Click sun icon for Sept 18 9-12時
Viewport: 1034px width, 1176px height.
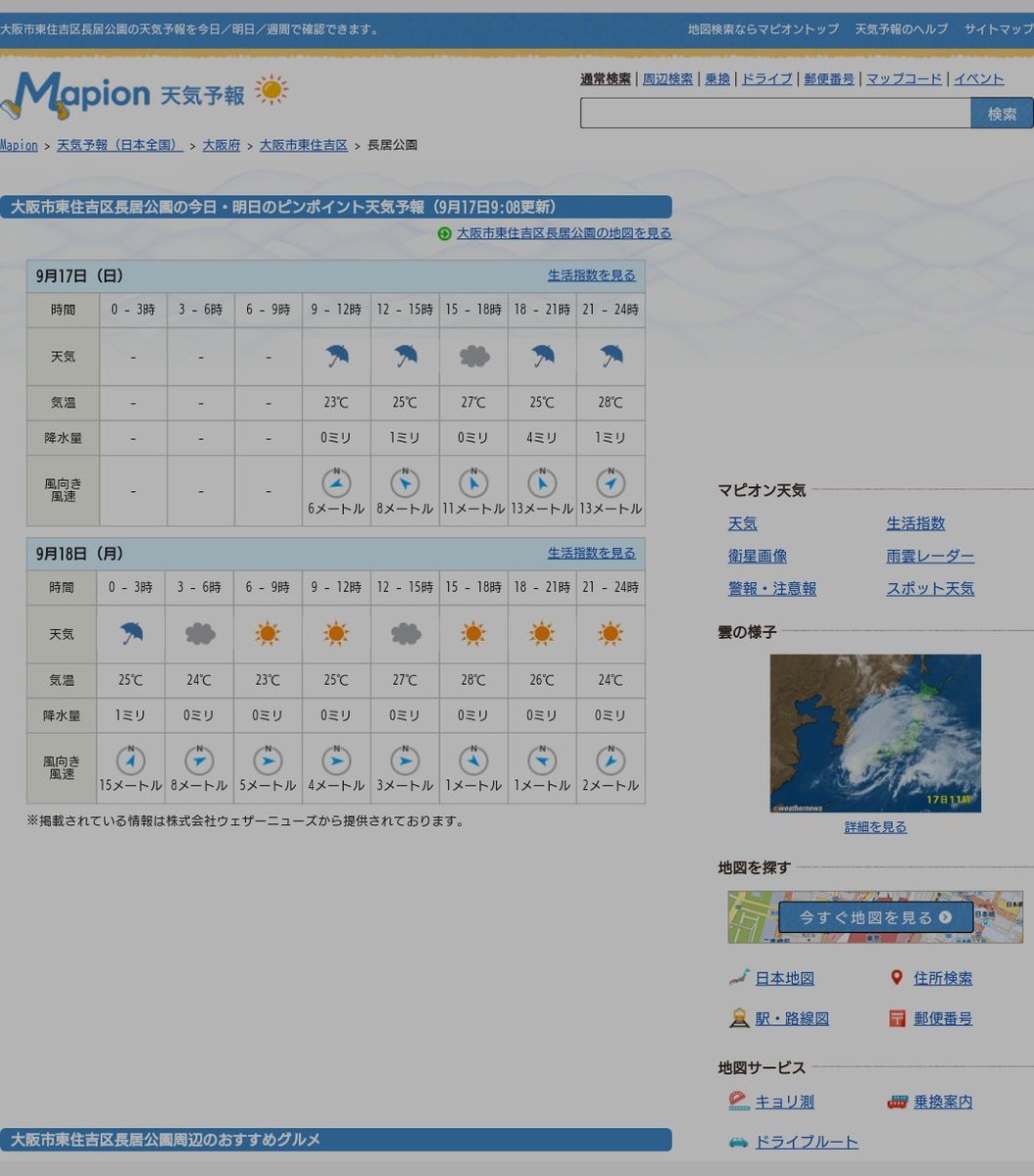336,634
